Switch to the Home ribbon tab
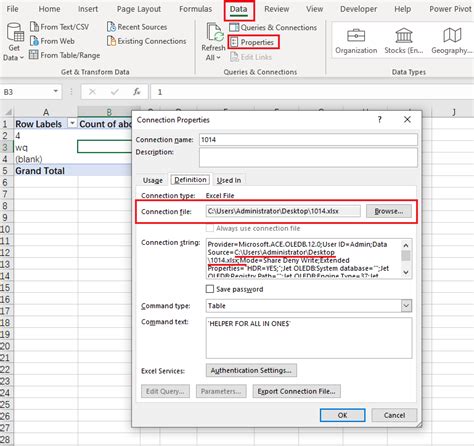The image size is (474, 446). coord(49,9)
